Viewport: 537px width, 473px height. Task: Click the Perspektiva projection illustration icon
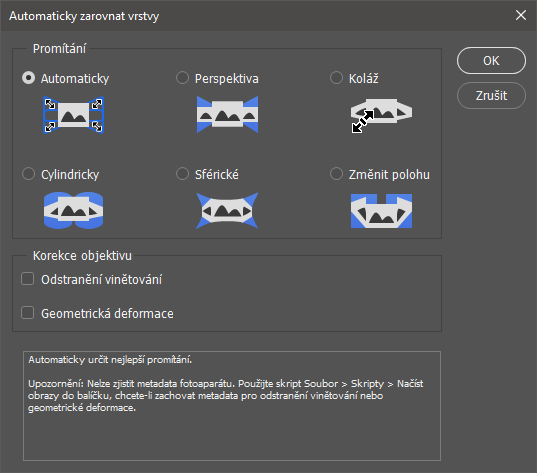tap(227, 114)
